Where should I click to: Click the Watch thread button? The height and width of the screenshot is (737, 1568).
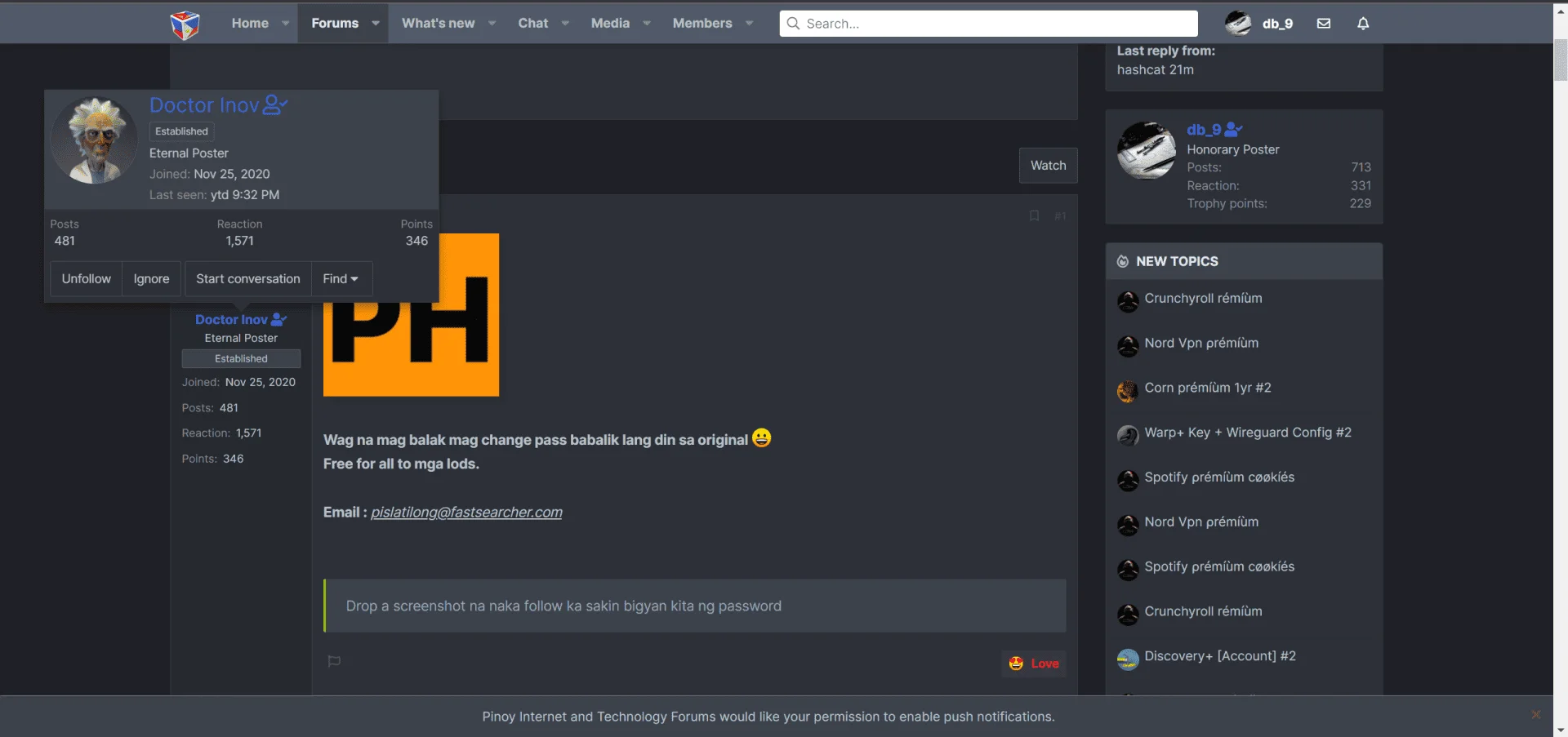[1049, 166]
